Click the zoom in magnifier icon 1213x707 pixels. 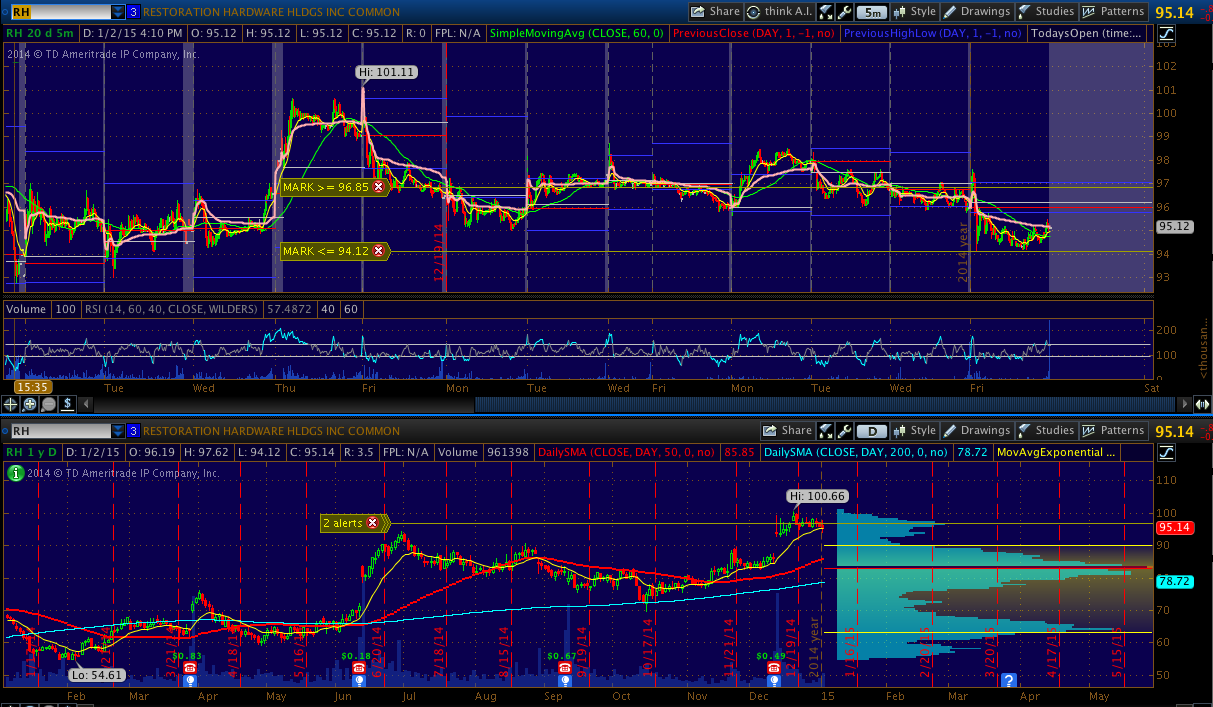(x=29, y=405)
